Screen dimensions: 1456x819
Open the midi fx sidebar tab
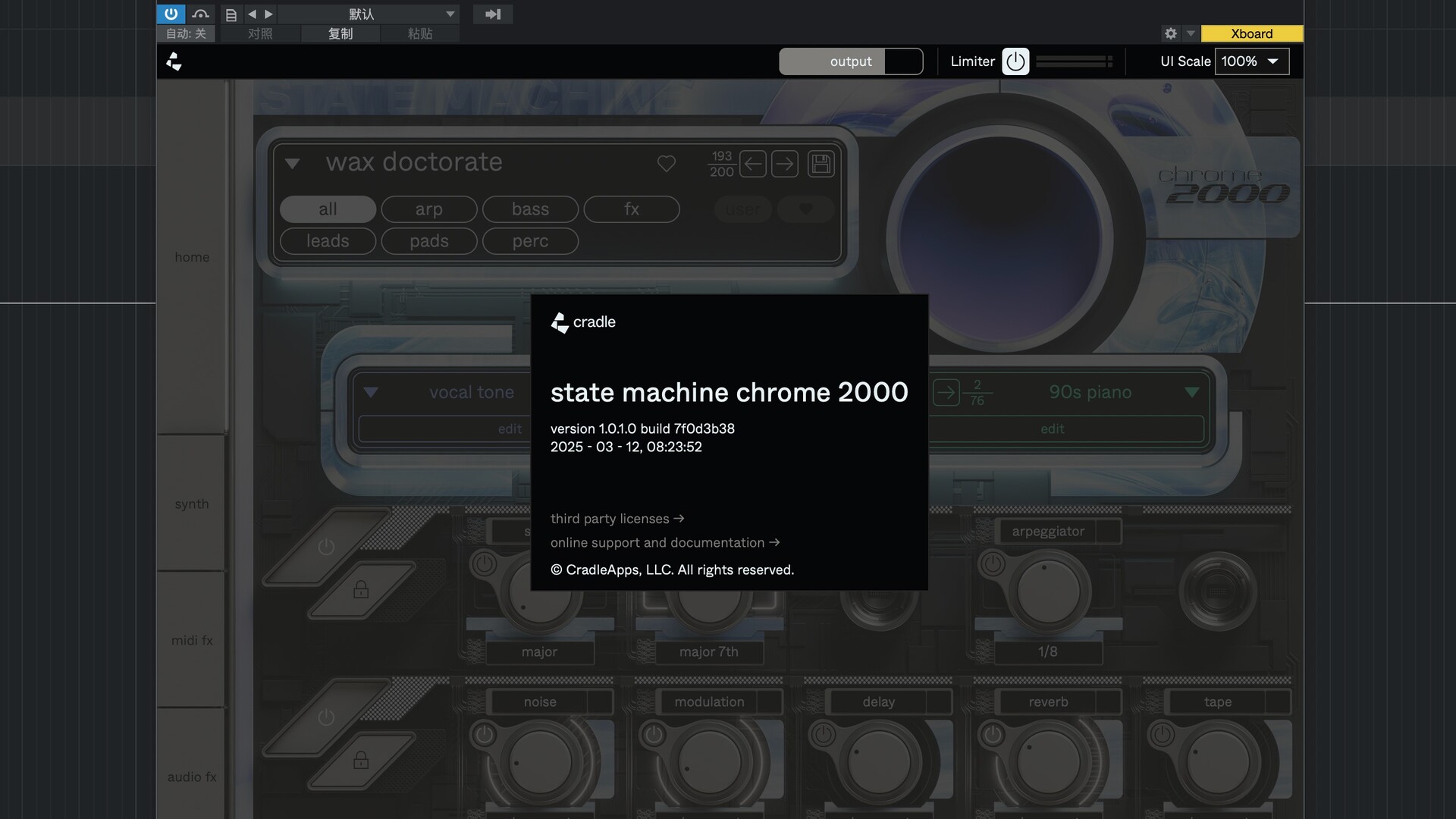pos(192,641)
